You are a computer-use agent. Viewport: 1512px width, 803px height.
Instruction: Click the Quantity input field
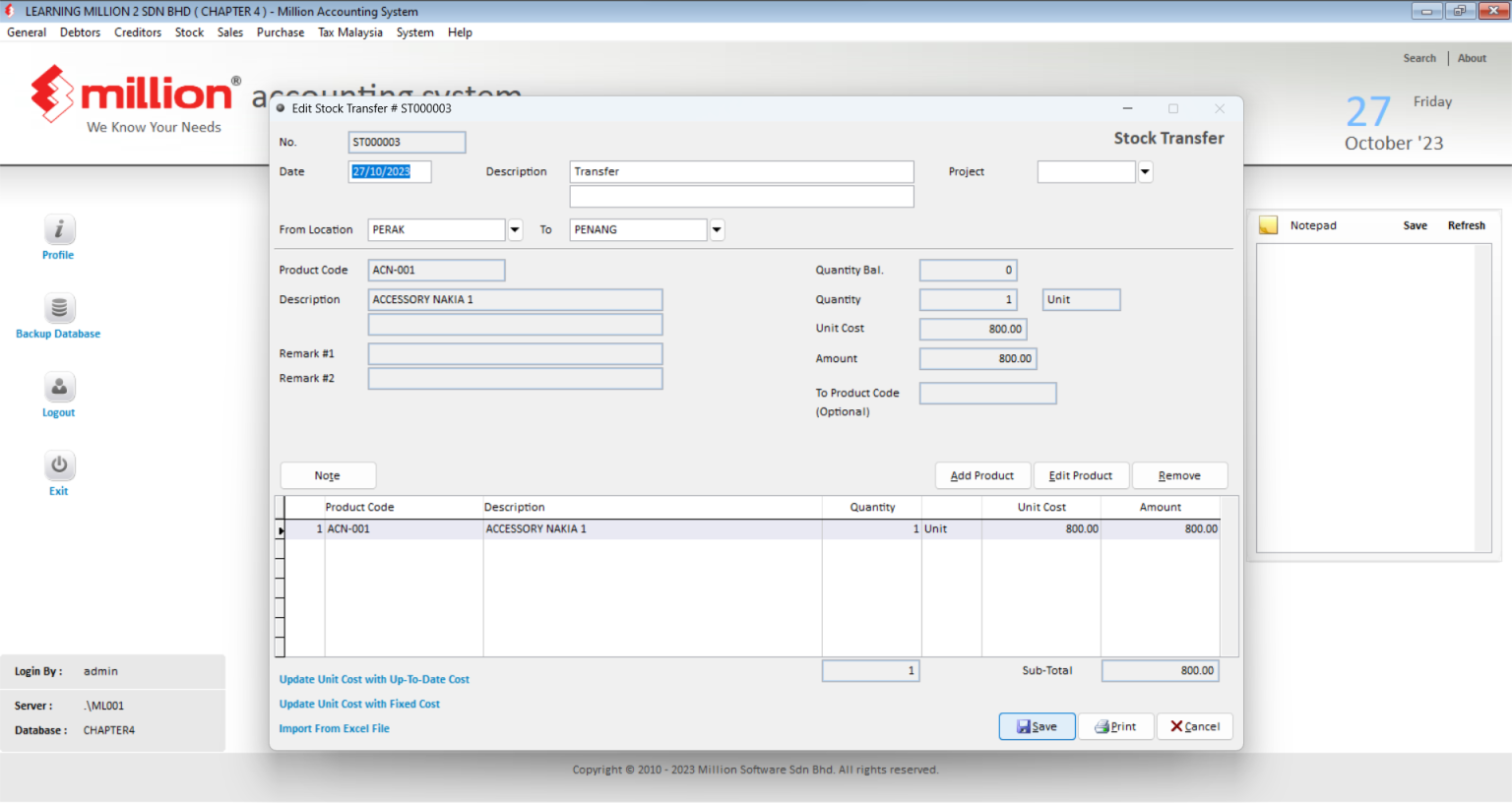968,300
